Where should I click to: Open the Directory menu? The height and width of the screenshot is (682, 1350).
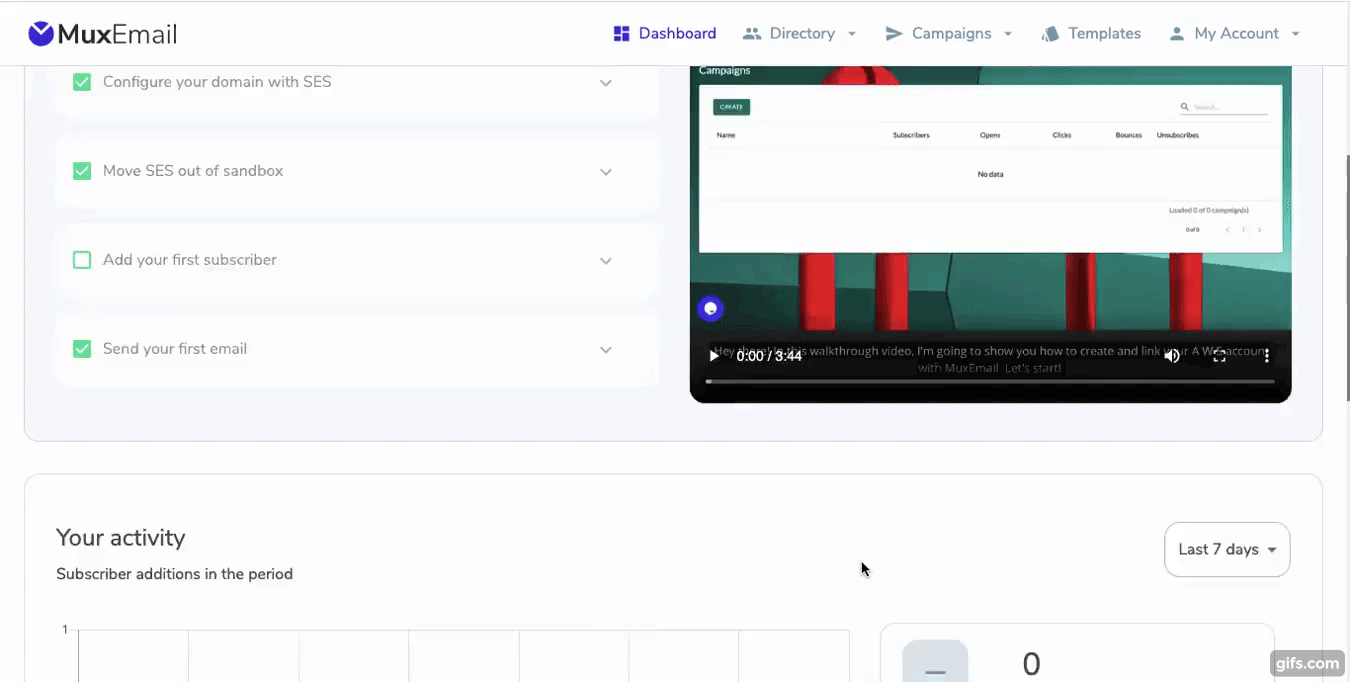(800, 34)
